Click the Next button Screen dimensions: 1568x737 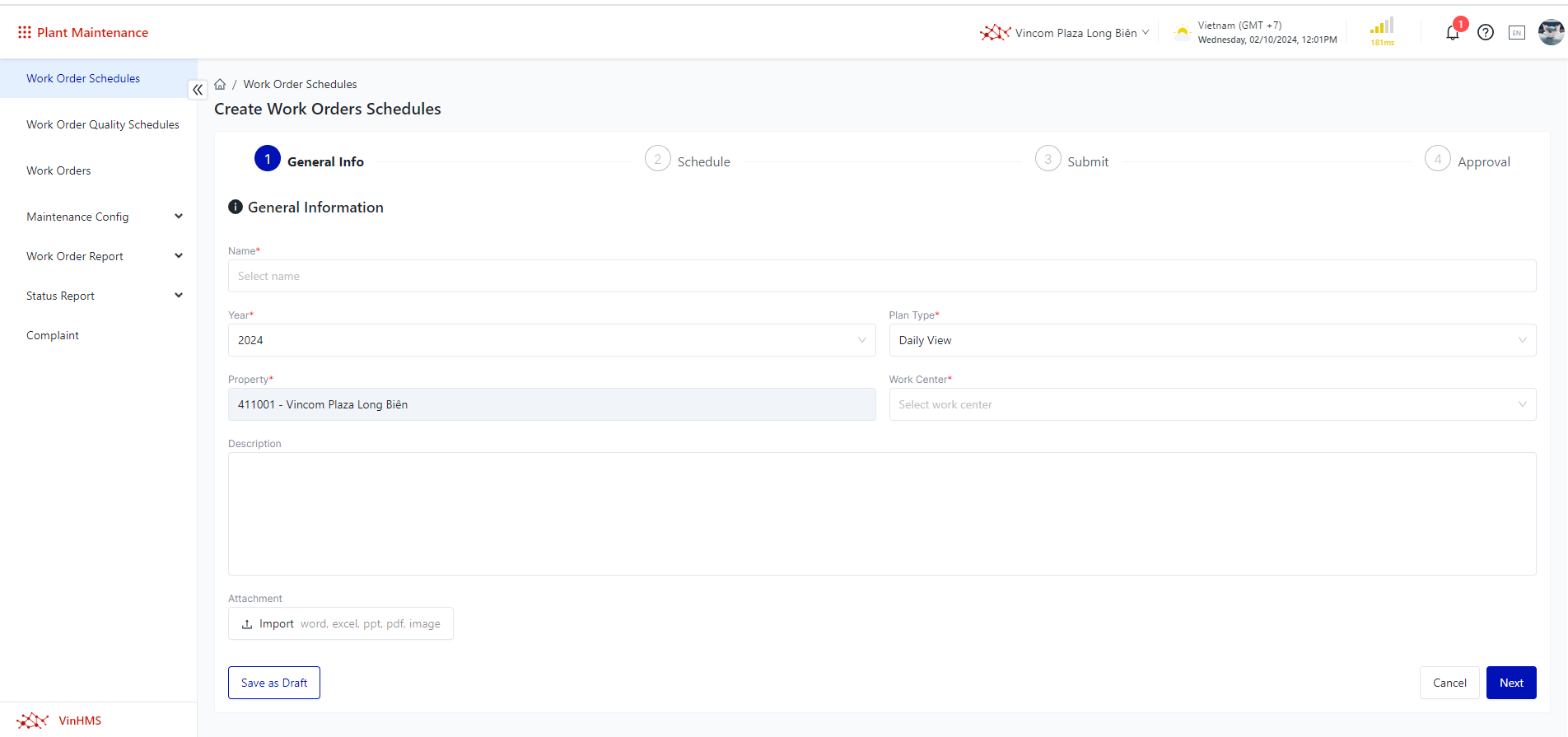pos(1510,683)
